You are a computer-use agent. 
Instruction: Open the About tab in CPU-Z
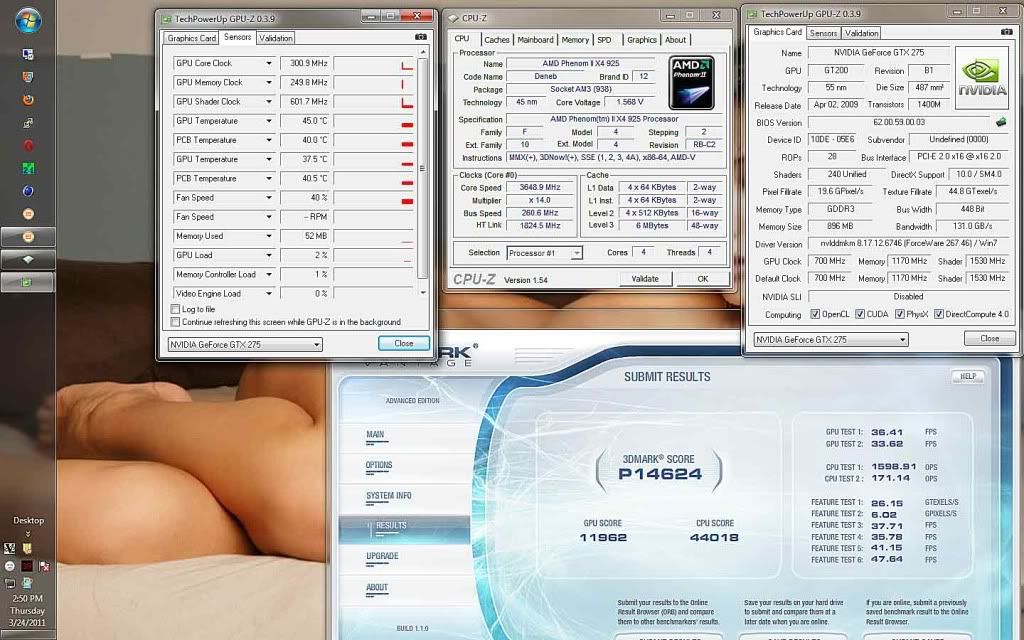click(x=675, y=40)
